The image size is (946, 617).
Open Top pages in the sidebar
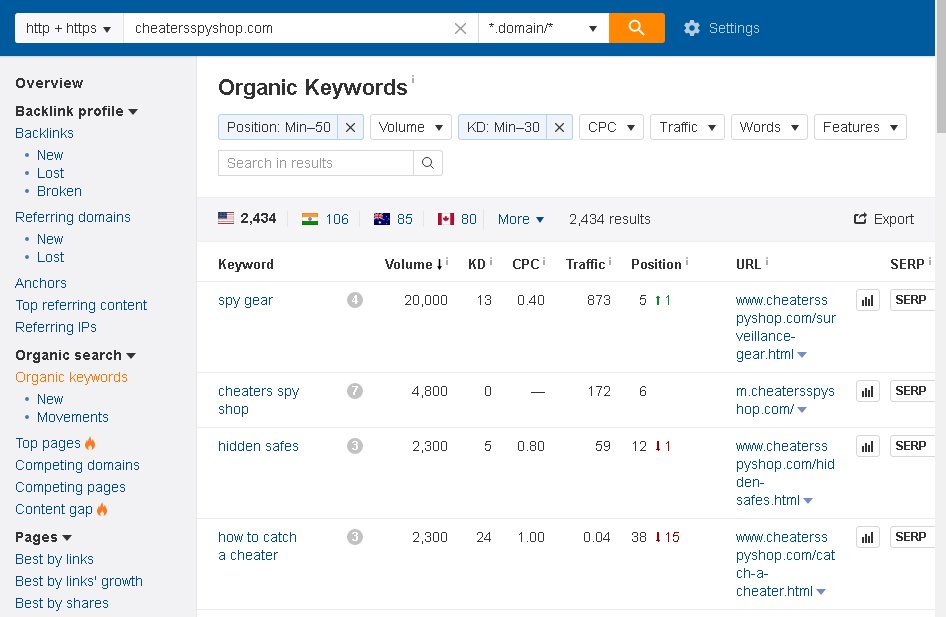tap(48, 443)
